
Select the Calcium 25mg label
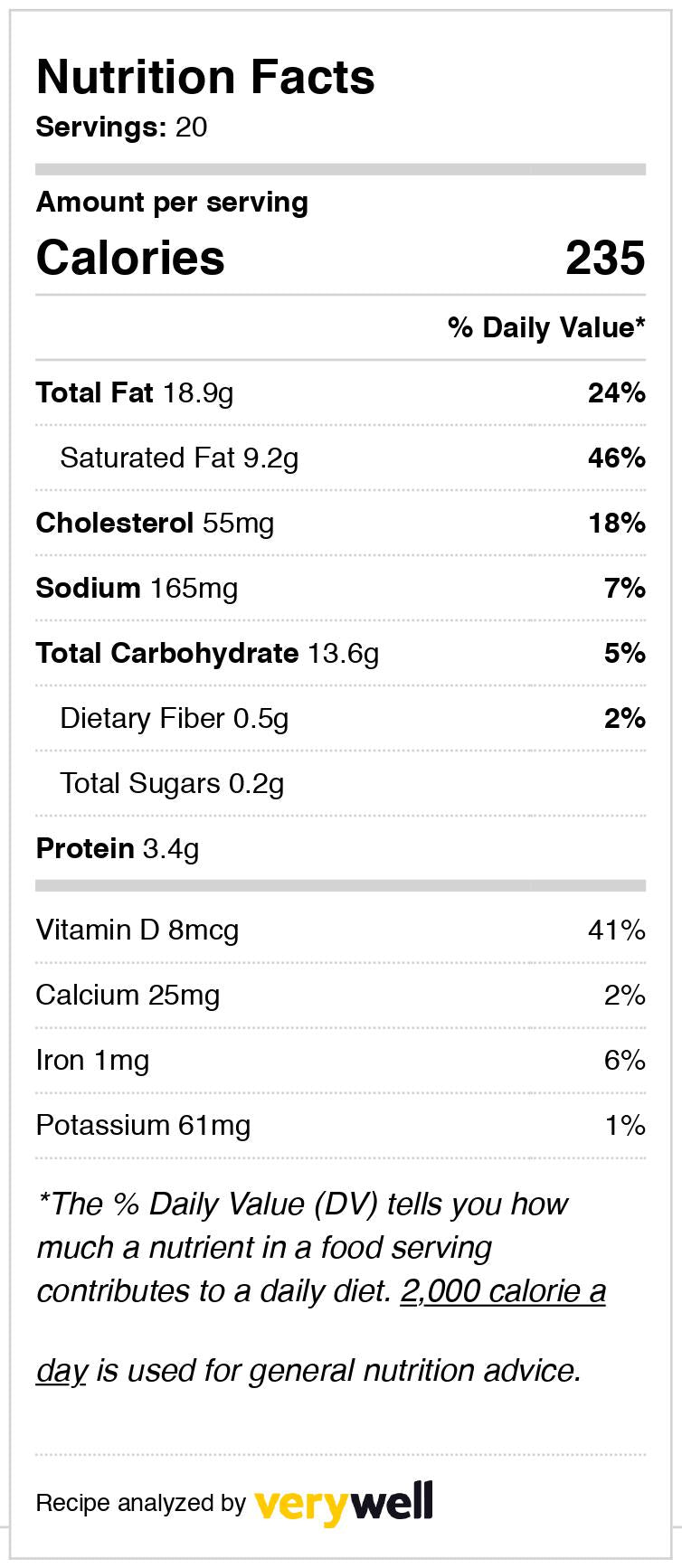pos(128,995)
